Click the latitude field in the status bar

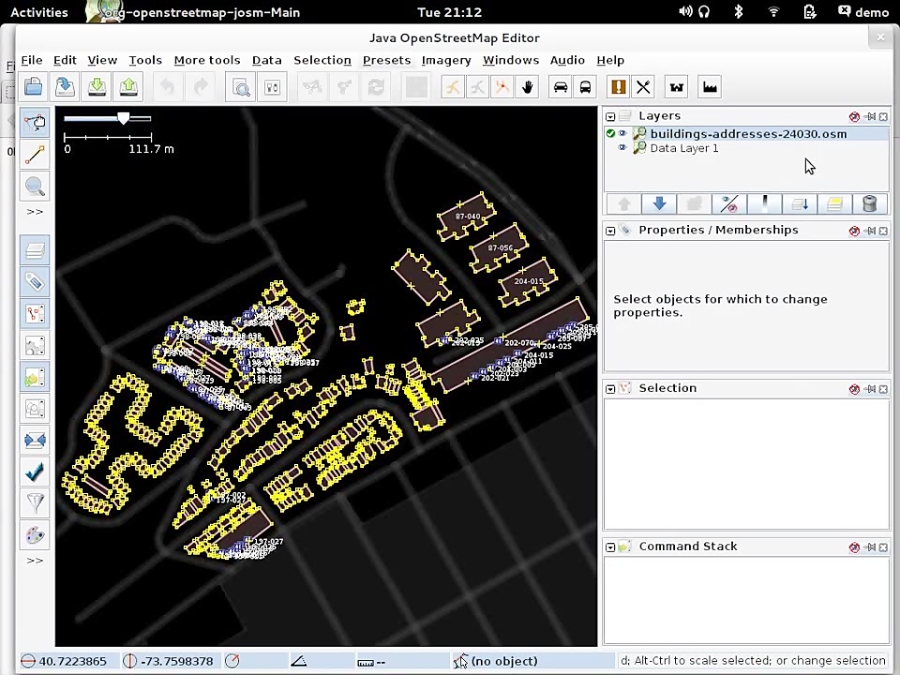(x=68, y=661)
